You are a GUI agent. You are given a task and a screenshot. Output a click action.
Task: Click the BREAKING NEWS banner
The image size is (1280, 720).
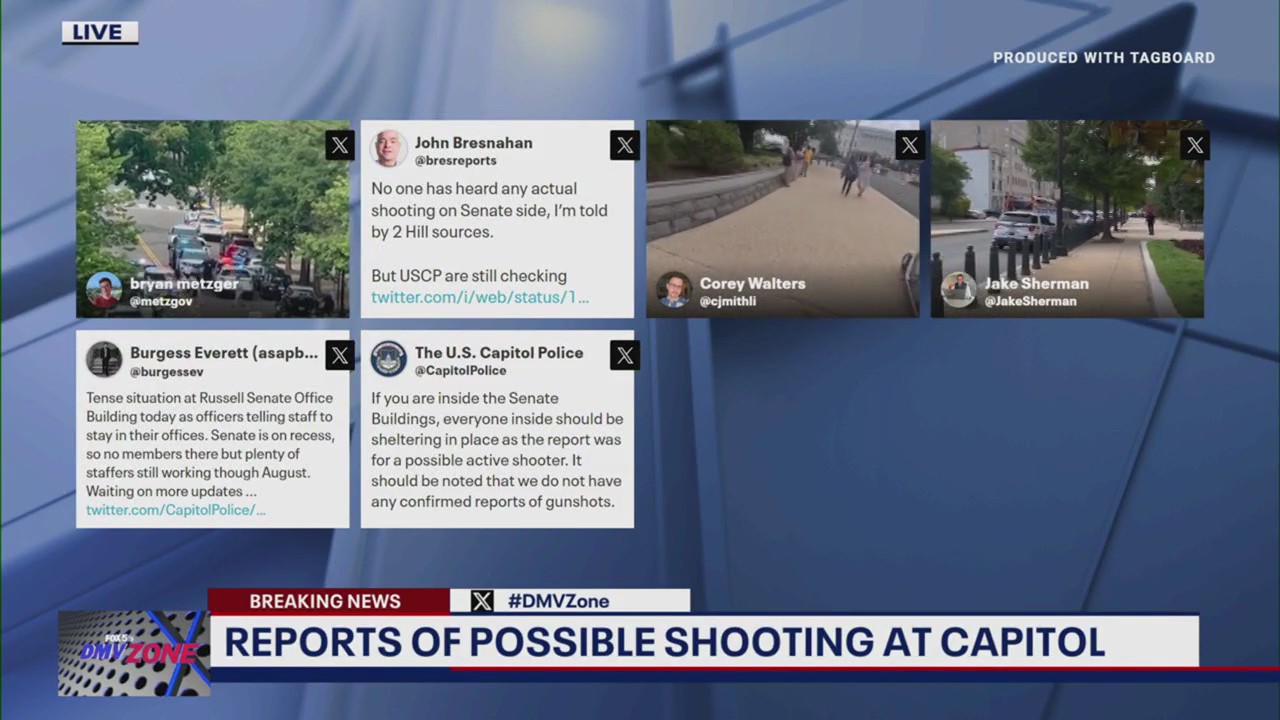tap(324, 601)
